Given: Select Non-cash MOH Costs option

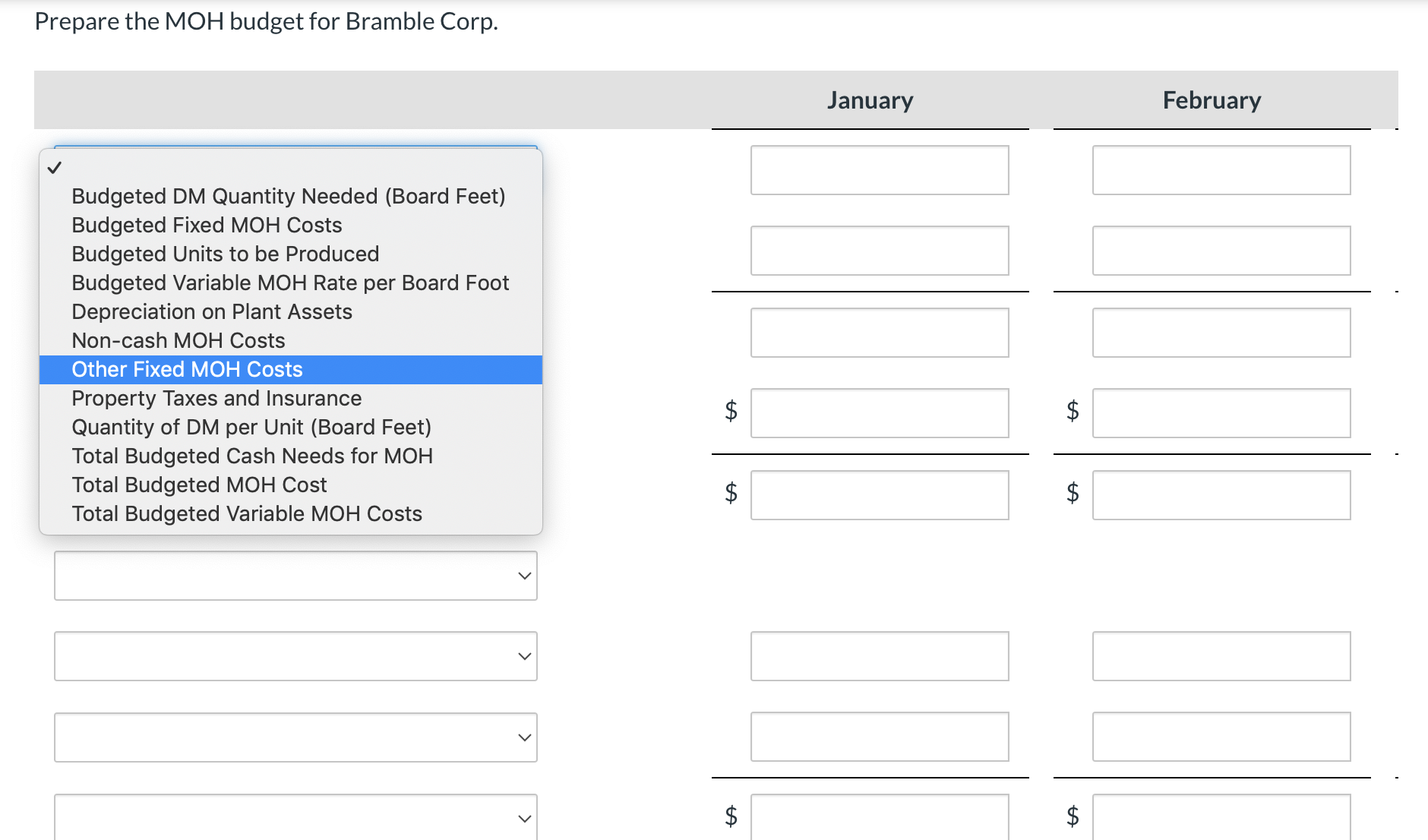Looking at the screenshot, I should 178,340.
